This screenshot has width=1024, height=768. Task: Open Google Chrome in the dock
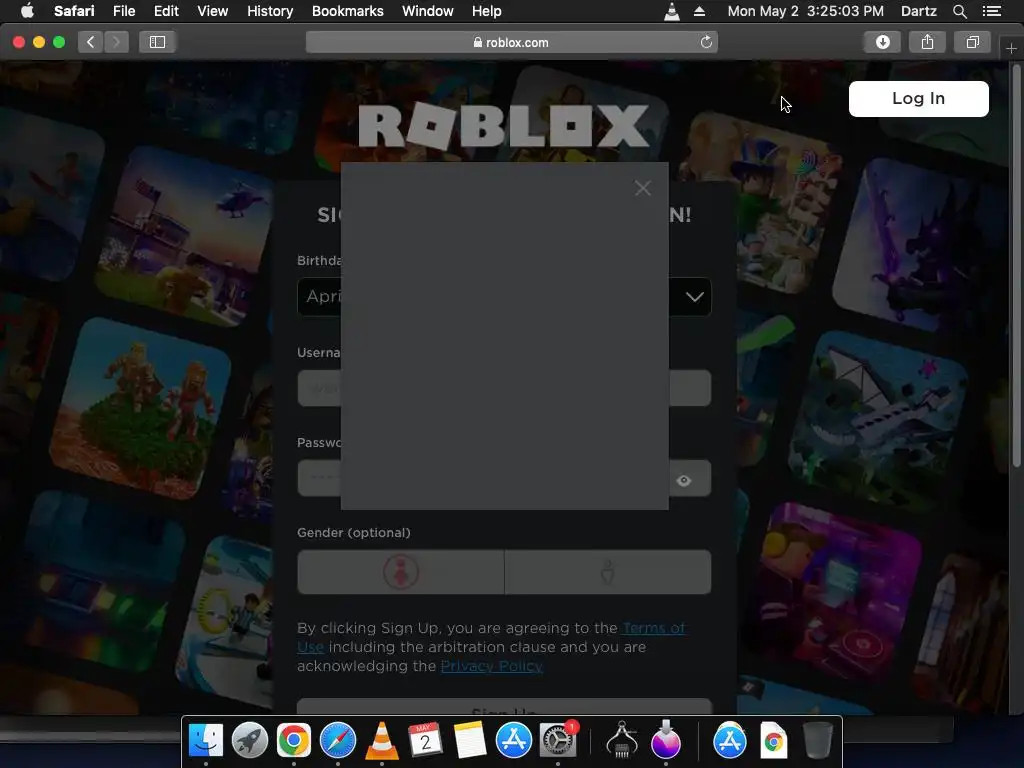[293, 741]
